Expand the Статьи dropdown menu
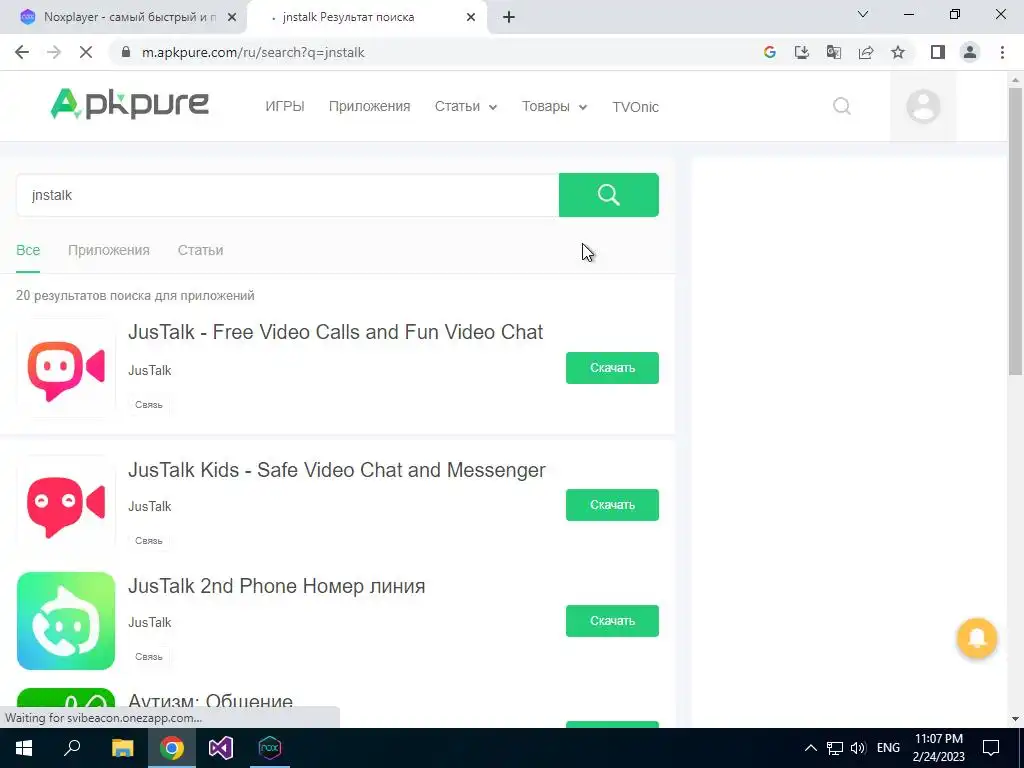Image resolution: width=1024 pixels, height=768 pixels. pos(466,106)
